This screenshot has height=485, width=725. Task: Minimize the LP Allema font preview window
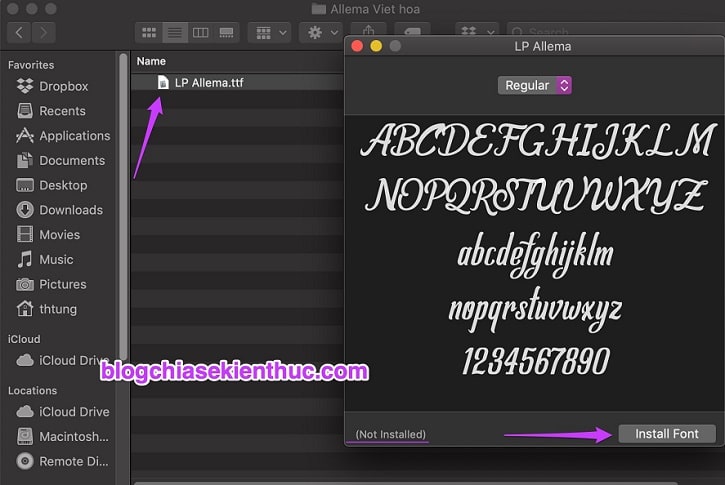coord(376,46)
